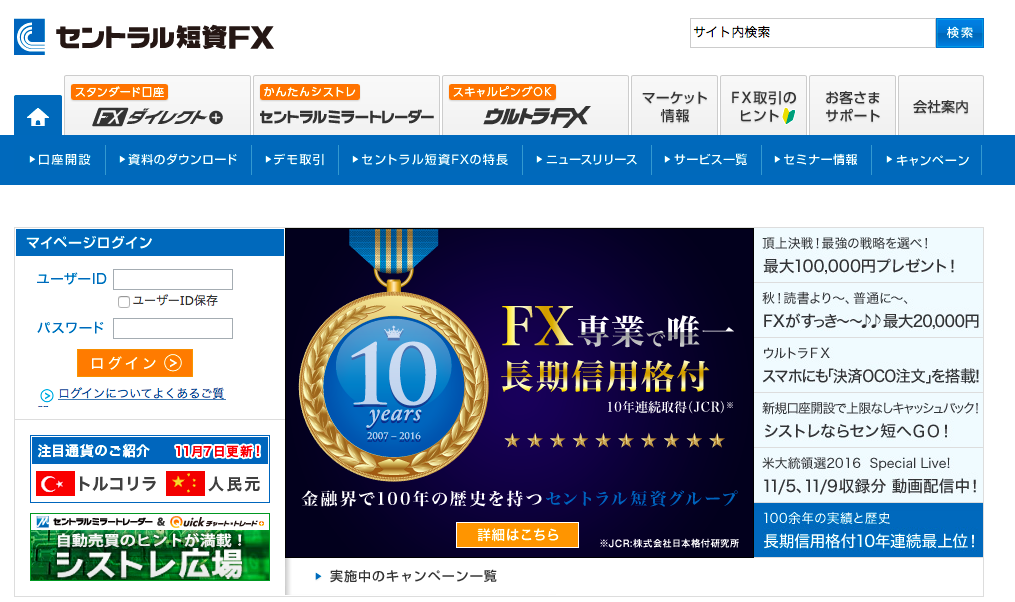
Task: Select the マーケット情報 tab
Action: pos(675,106)
